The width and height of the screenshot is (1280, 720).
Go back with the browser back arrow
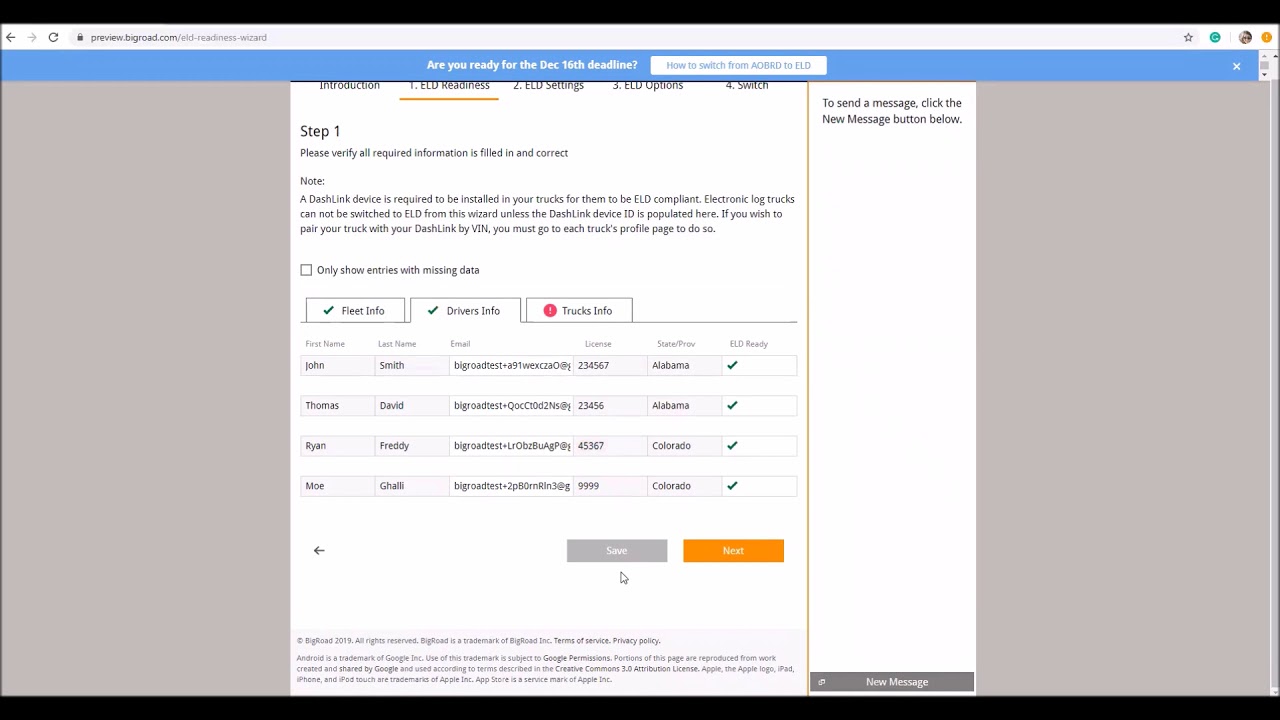(11, 37)
